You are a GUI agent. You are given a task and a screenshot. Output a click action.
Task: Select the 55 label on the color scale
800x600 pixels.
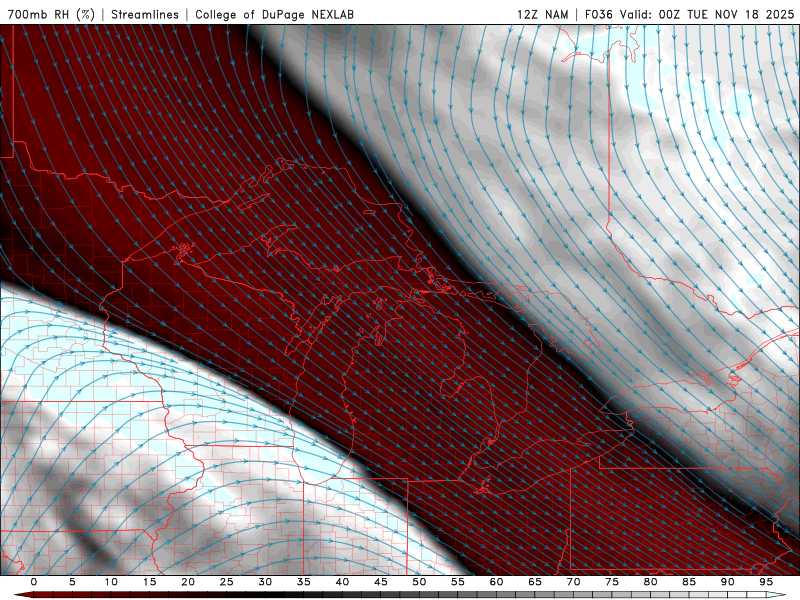458,582
